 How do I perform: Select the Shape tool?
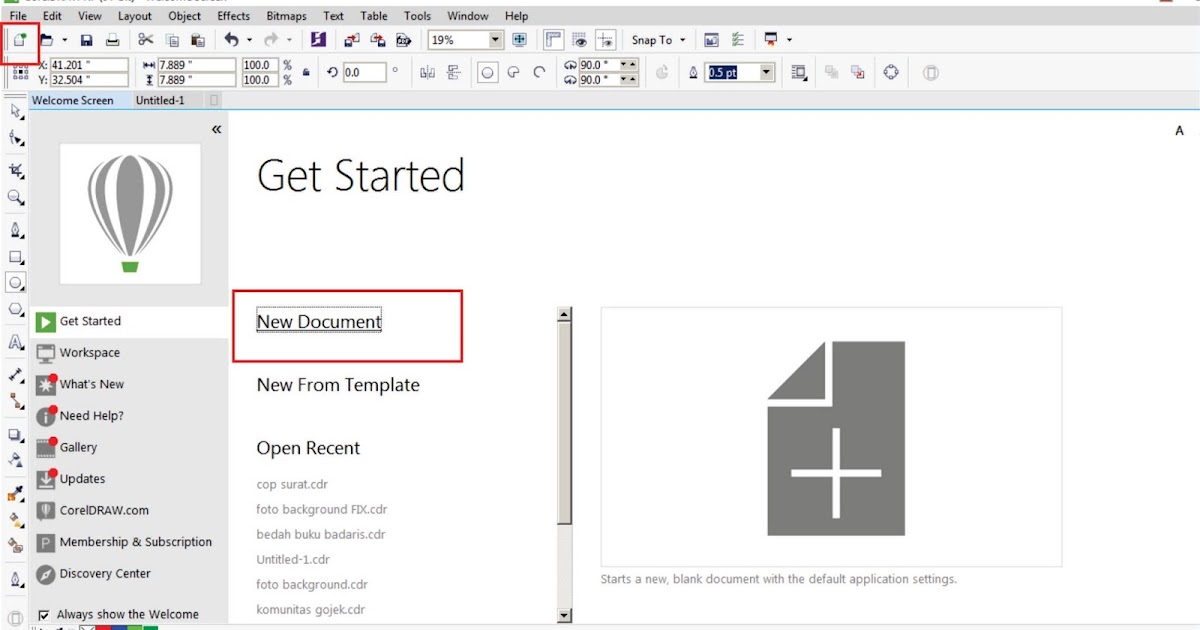point(15,140)
